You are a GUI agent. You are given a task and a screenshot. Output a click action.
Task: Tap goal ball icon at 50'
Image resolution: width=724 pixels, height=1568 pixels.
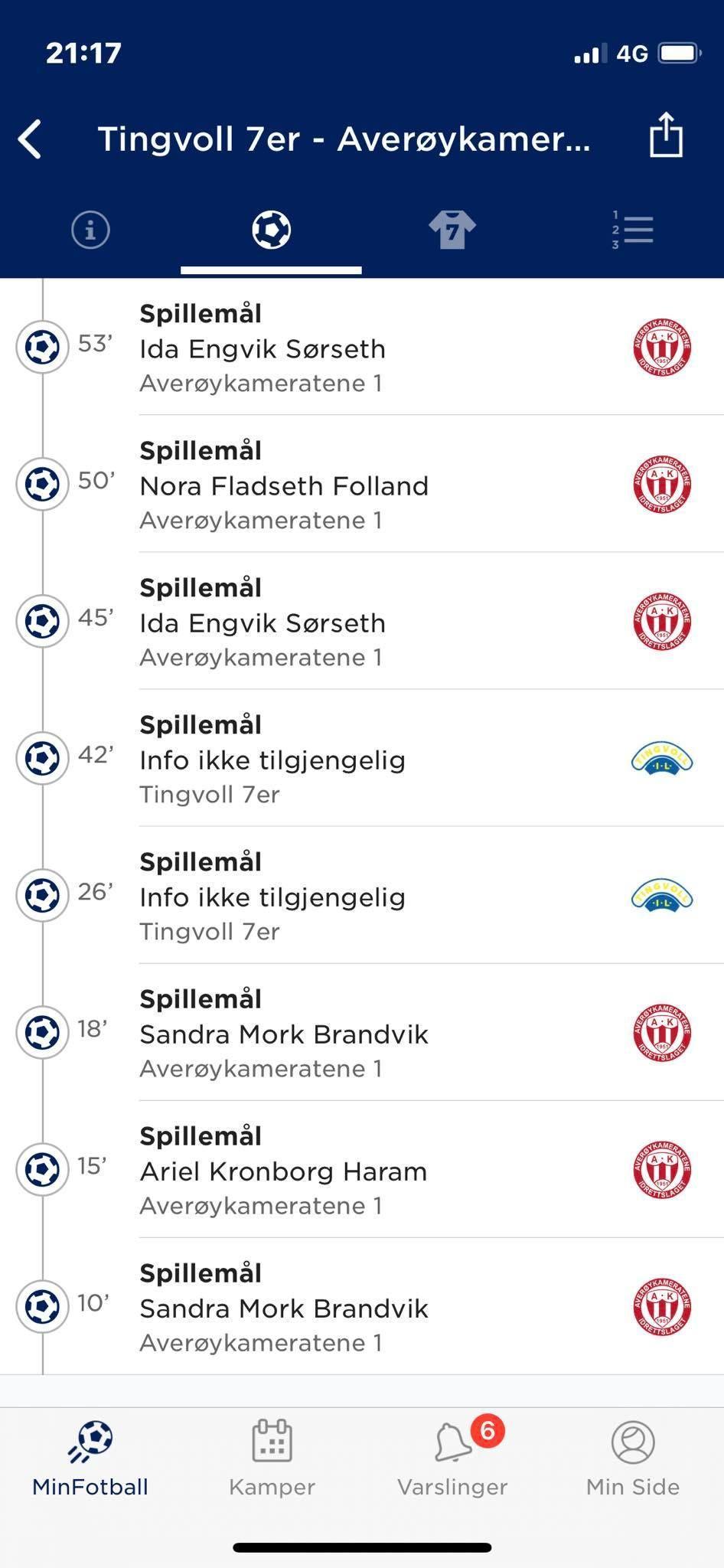[42, 484]
